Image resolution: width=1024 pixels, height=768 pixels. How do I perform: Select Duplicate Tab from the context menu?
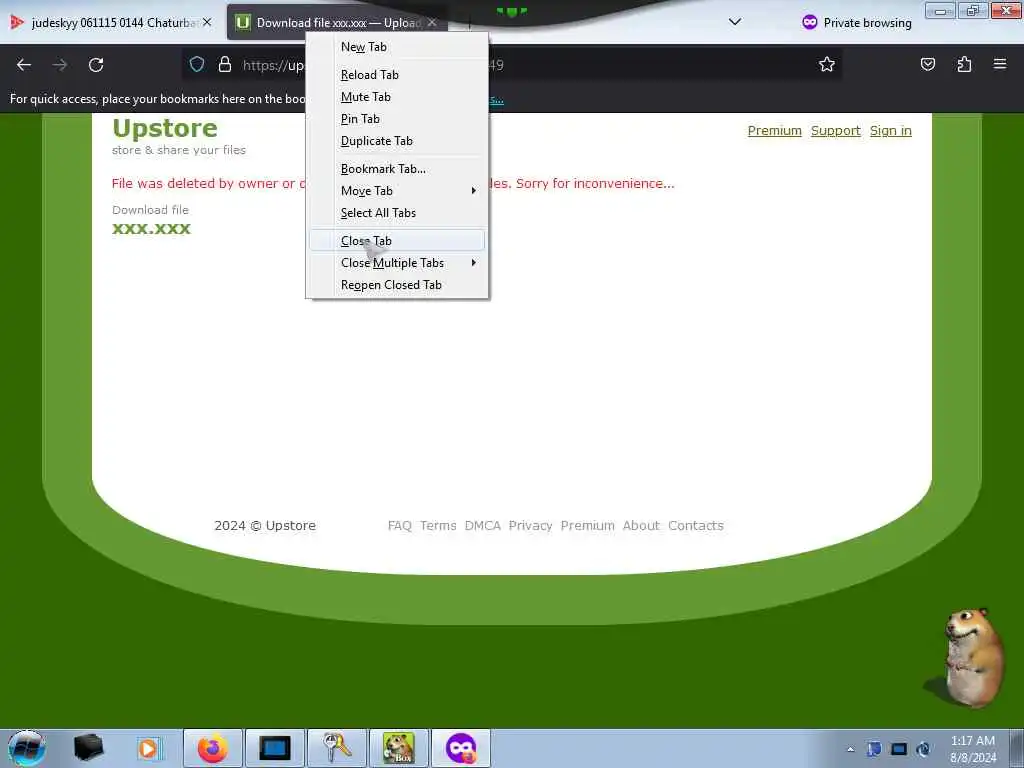click(397, 141)
